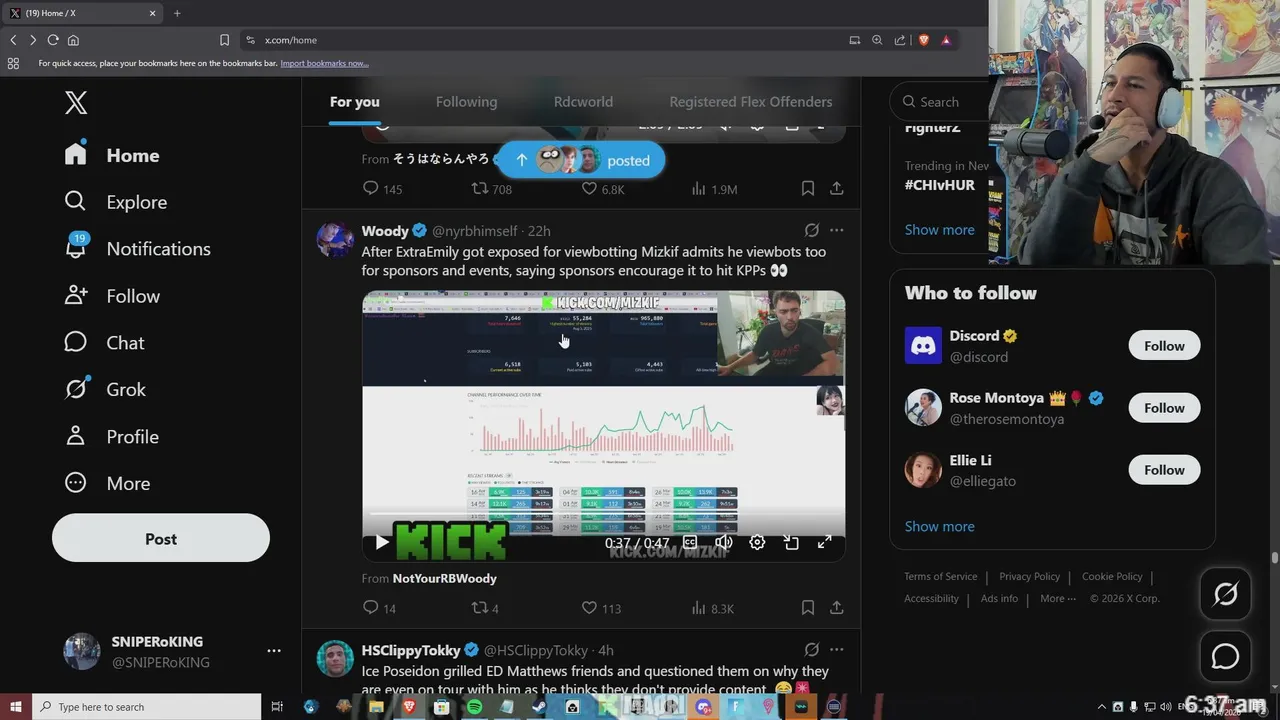Open the Terms of Service link
1280x720 pixels.
tap(941, 576)
